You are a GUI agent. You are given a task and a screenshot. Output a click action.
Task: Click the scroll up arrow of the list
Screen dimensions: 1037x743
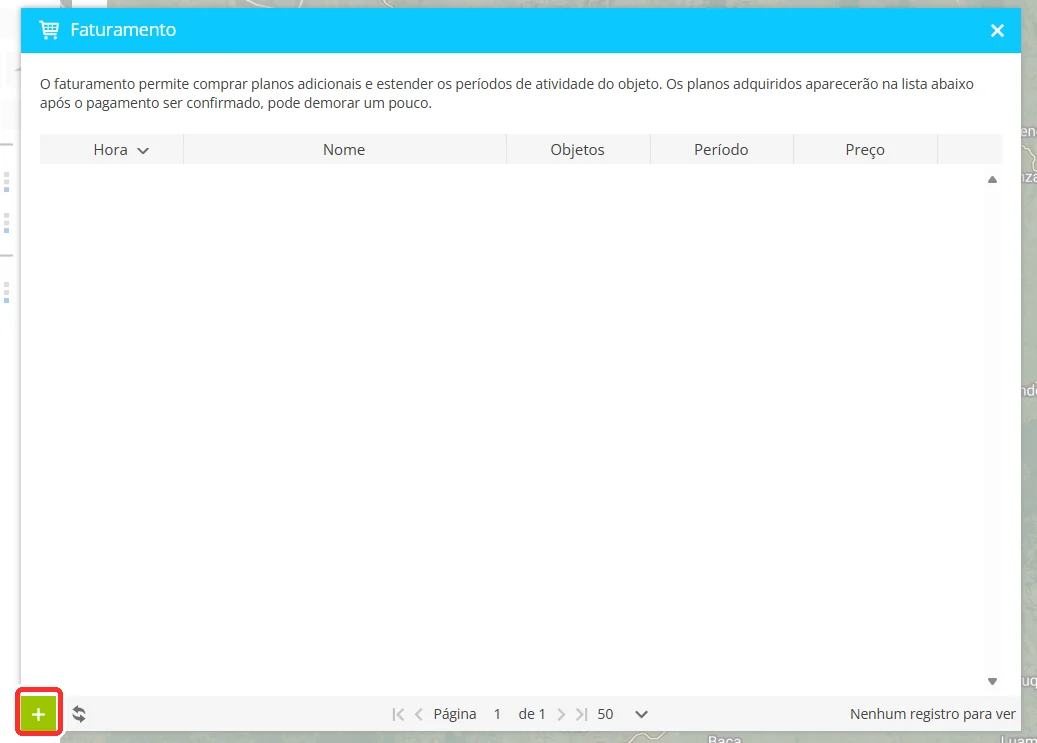992,179
